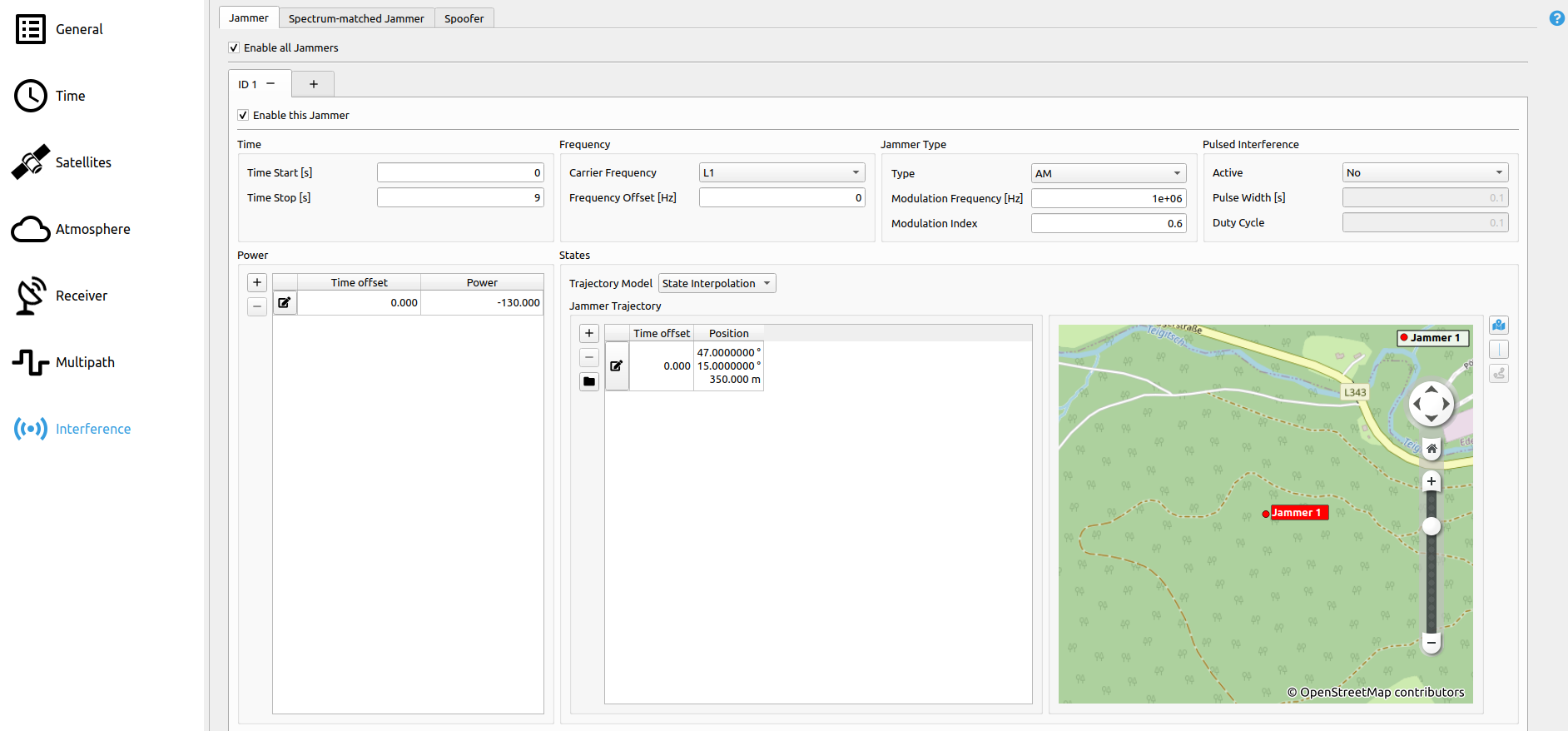Add a new Power entry with plus button
Viewport: 1568px width, 731px height.
(257, 282)
